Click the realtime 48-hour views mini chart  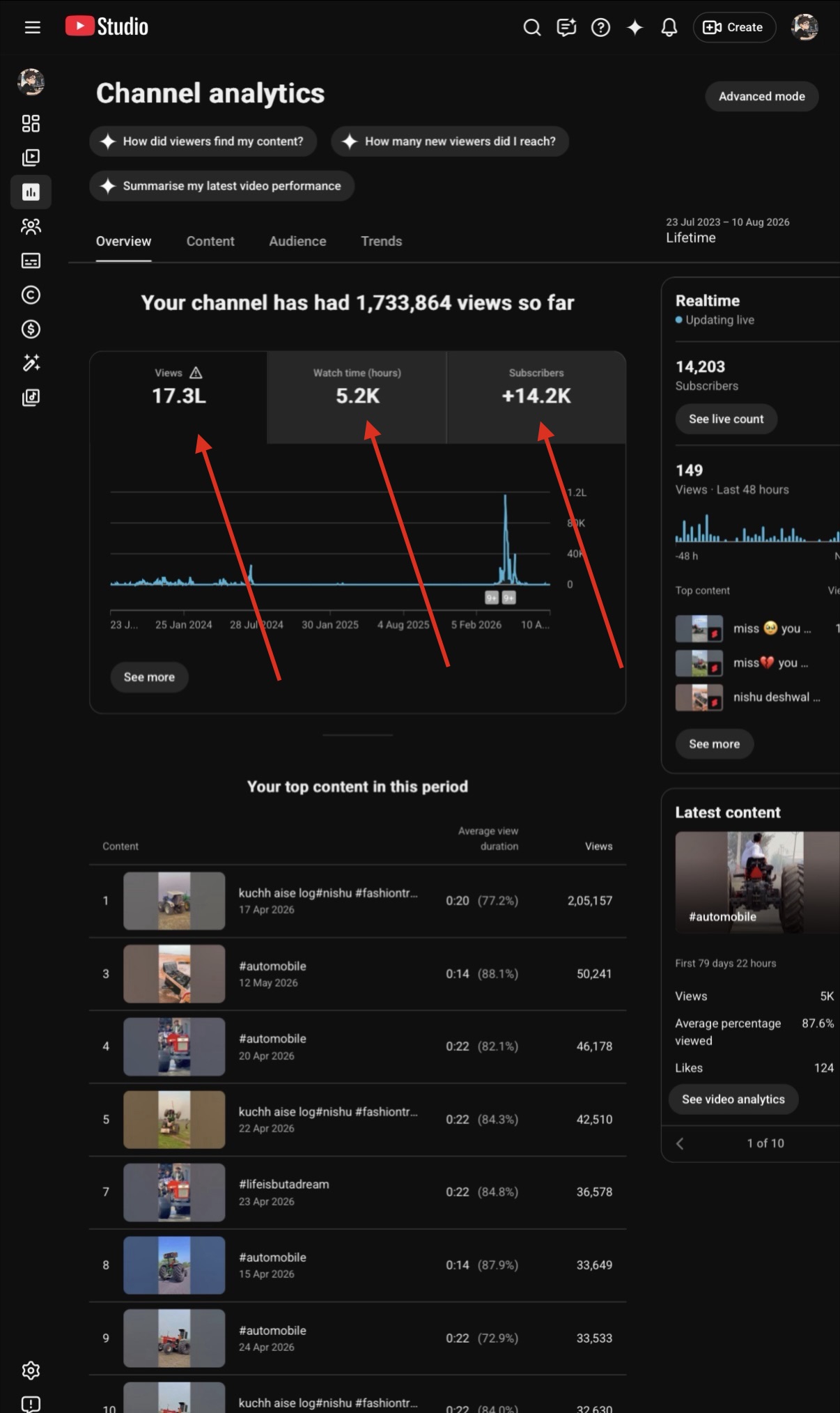[x=757, y=528]
